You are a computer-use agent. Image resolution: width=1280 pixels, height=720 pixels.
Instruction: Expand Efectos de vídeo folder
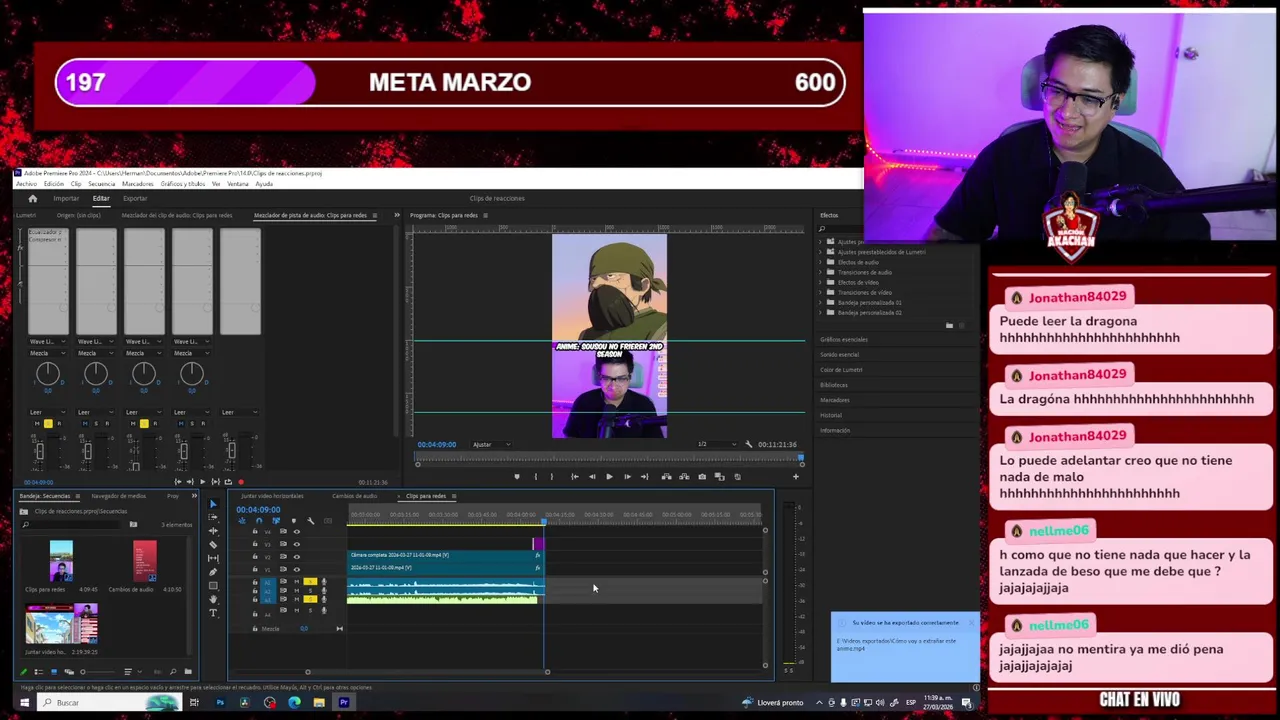(820, 282)
